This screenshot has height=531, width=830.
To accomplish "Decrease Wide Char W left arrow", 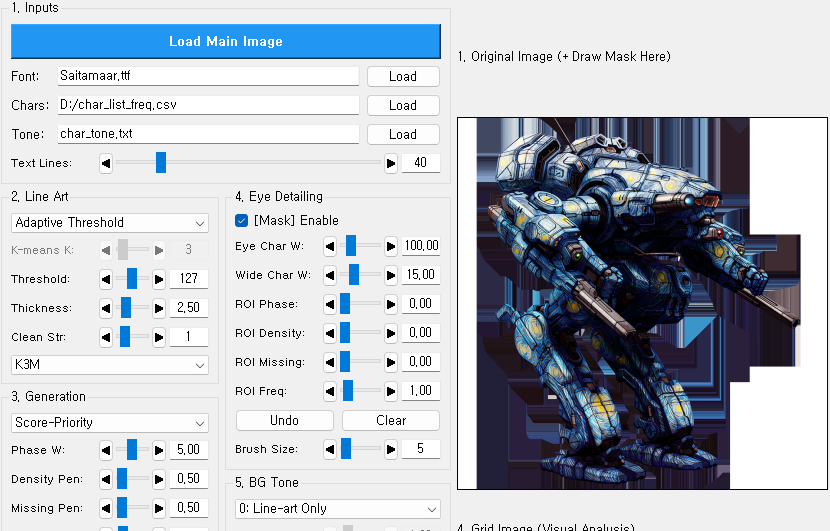I will tap(330, 275).
